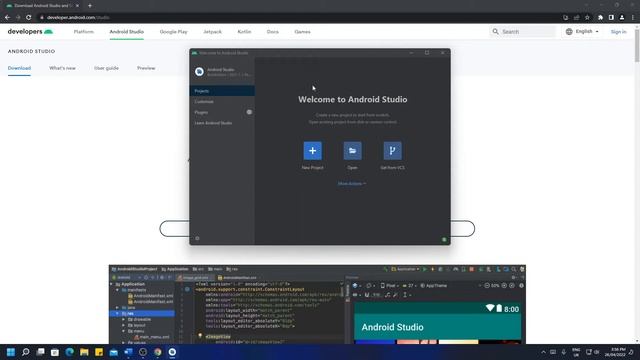The image size is (640, 360).
Task: Open File Explorer from the taskbar
Action: [84, 352]
